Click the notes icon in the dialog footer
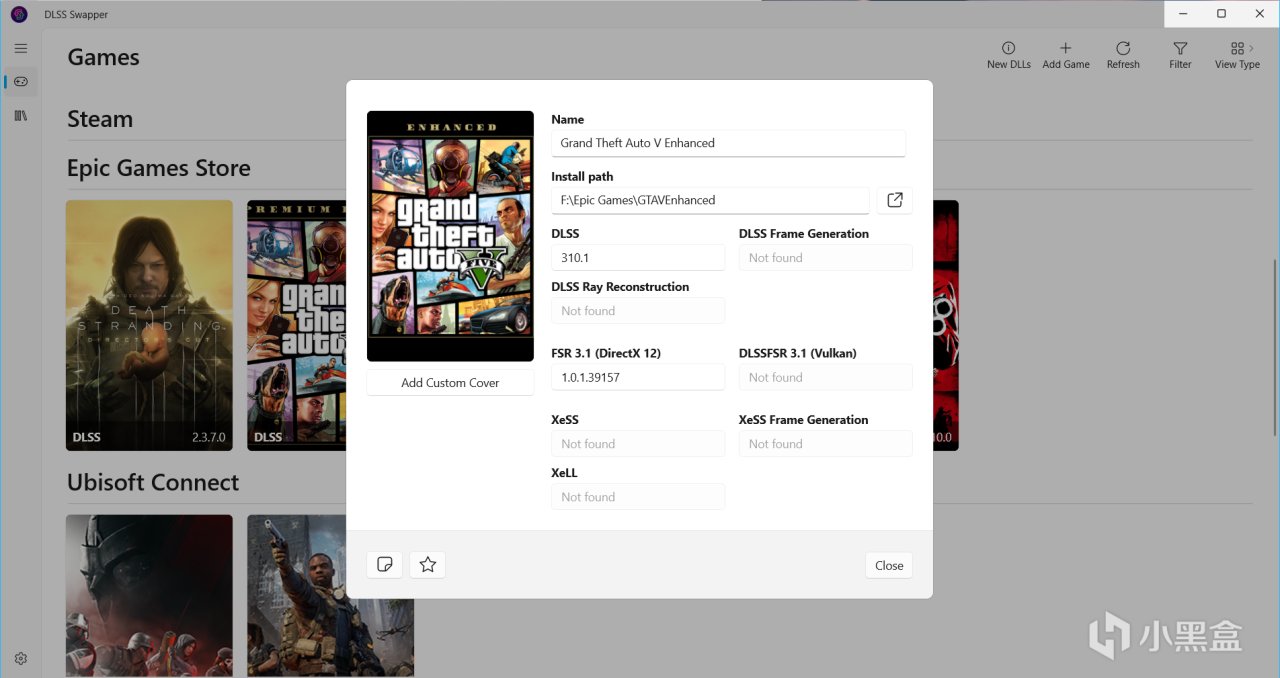The width and height of the screenshot is (1280, 678). 385,565
